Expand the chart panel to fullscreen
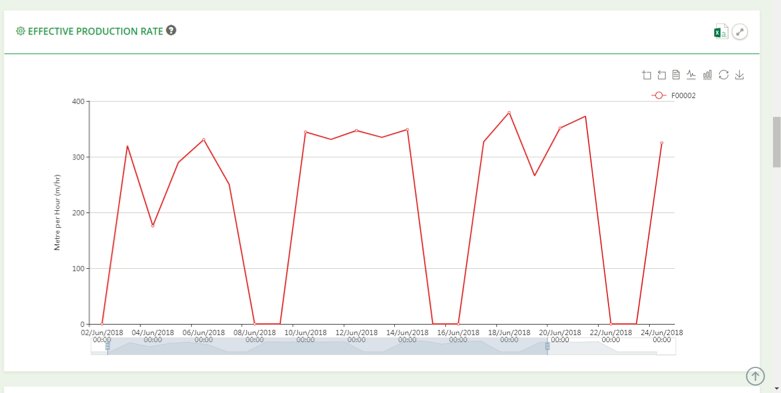 740,32
